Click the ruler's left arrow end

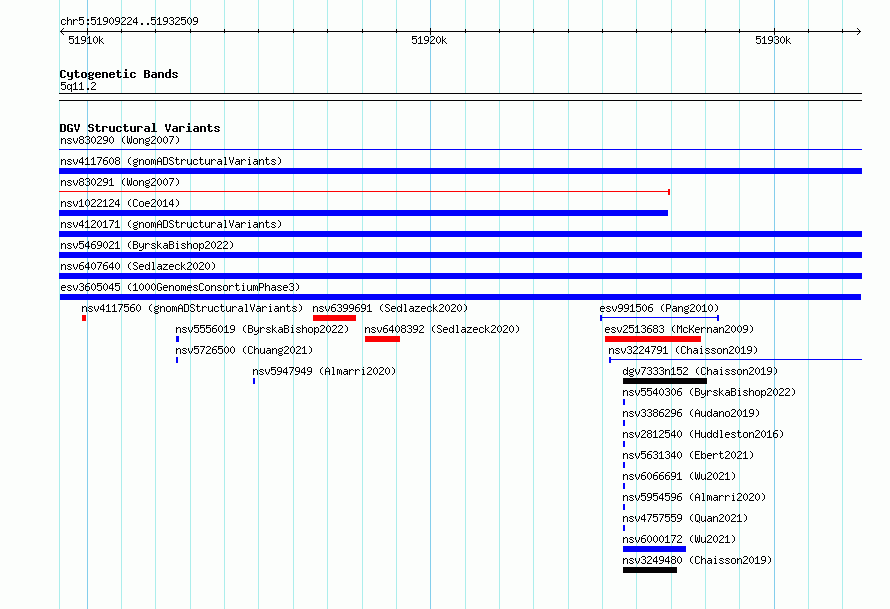(62, 31)
